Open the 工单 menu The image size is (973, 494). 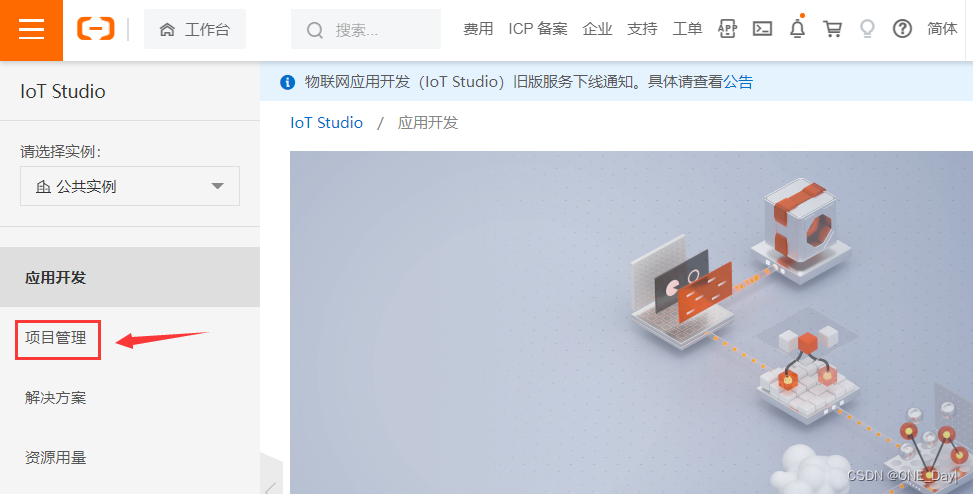click(x=687, y=29)
